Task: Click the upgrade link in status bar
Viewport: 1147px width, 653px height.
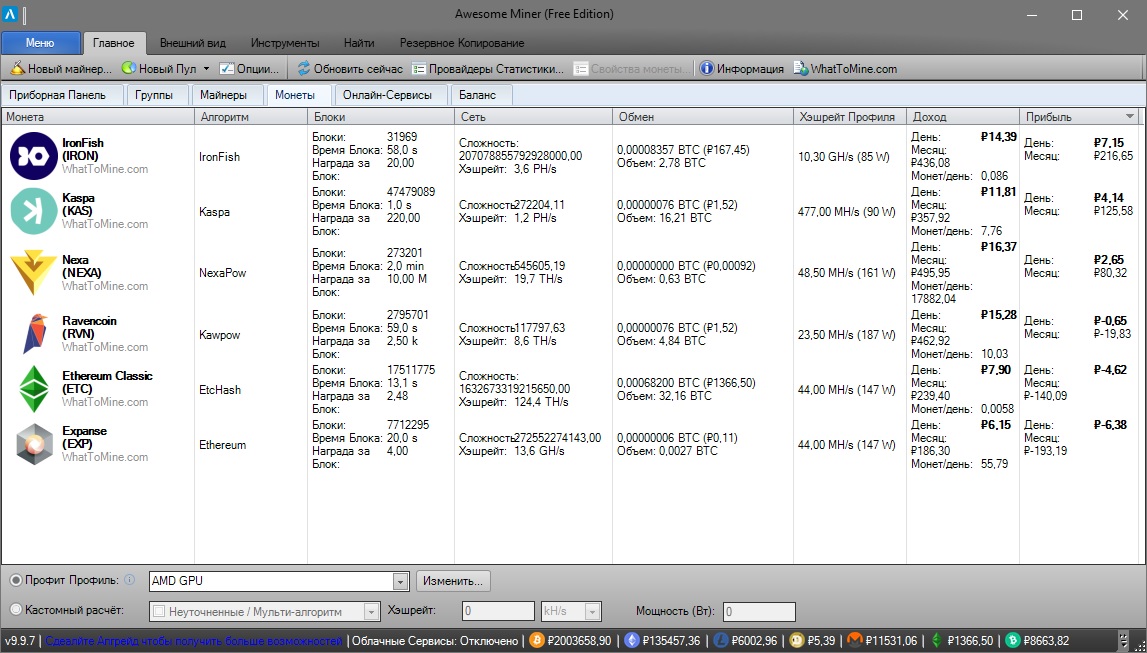Action: [193, 641]
